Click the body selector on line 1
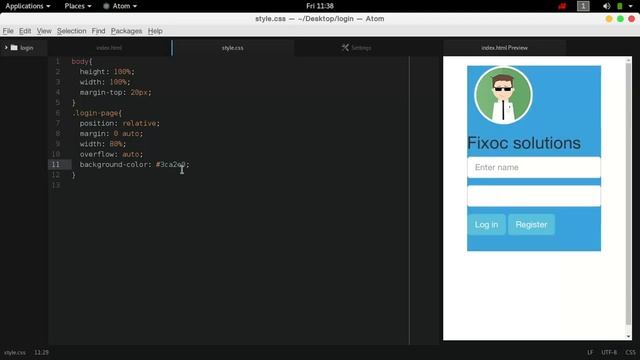The image size is (640, 360). pyautogui.click(x=80, y=62)
